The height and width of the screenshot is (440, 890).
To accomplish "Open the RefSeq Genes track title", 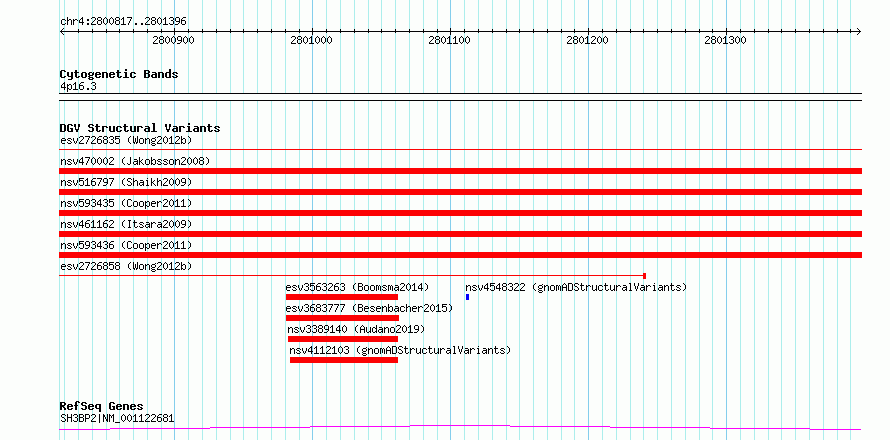I will tap(101, 407).
